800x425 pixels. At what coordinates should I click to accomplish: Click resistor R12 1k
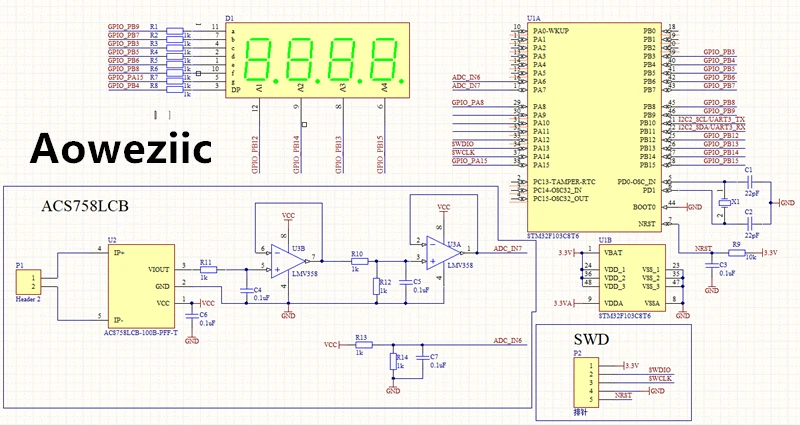377,286
